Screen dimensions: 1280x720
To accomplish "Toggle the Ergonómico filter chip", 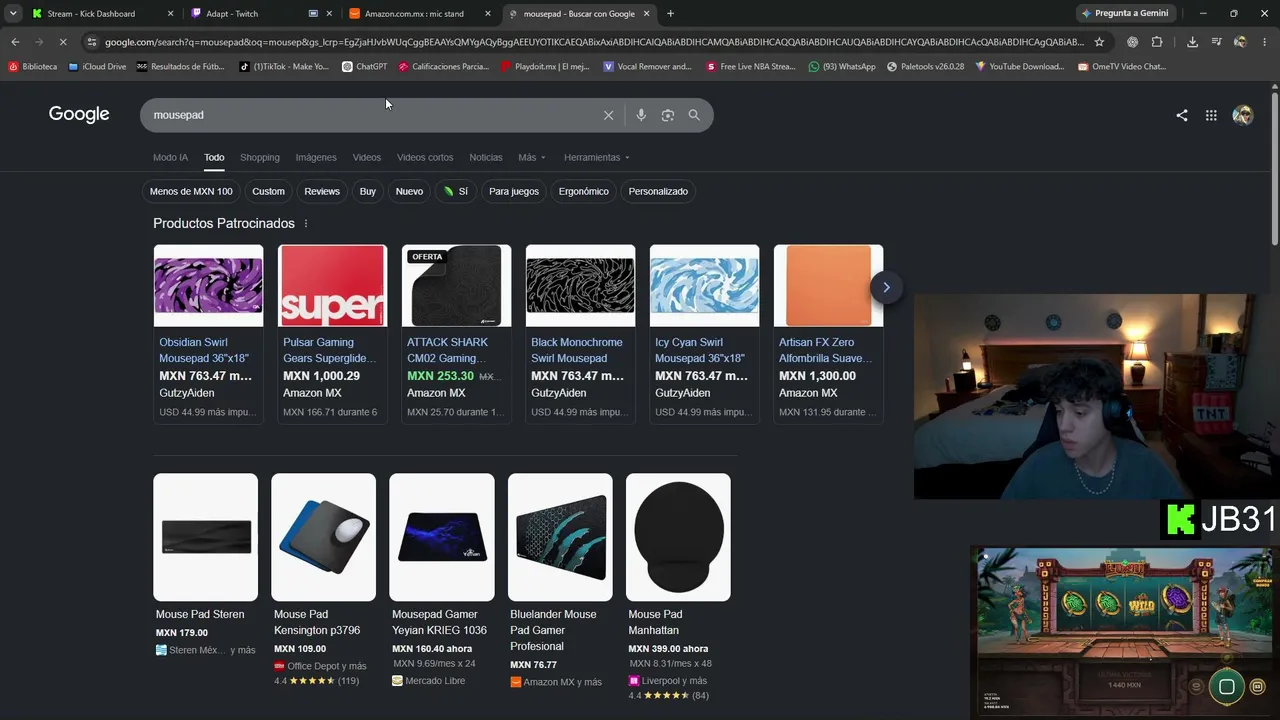I will (584, 191).
